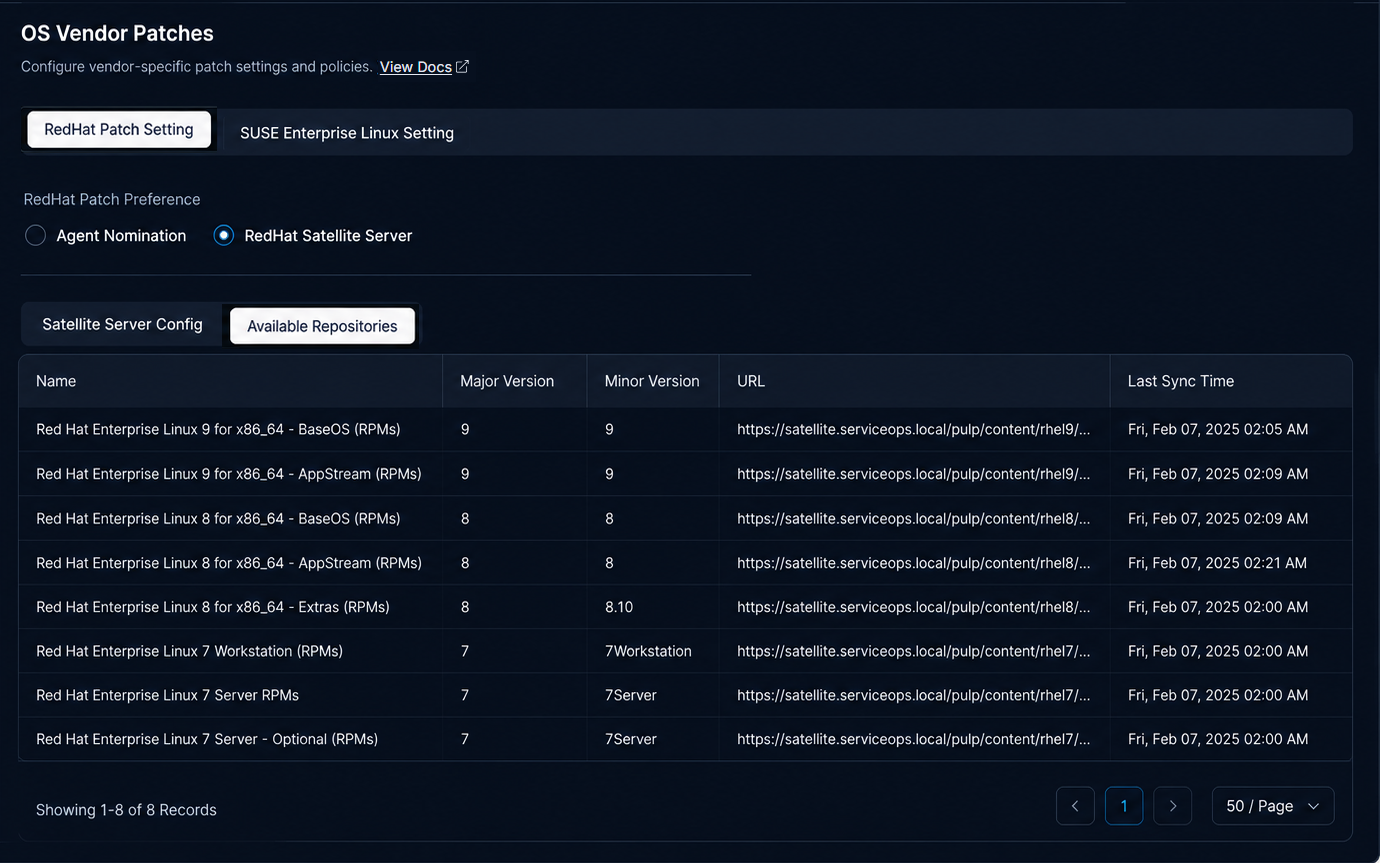Image resolution: width=1380 pixels, height=863 pixels.
Task: Select the Agent Nomination radio option
Action: coord(36,236)
